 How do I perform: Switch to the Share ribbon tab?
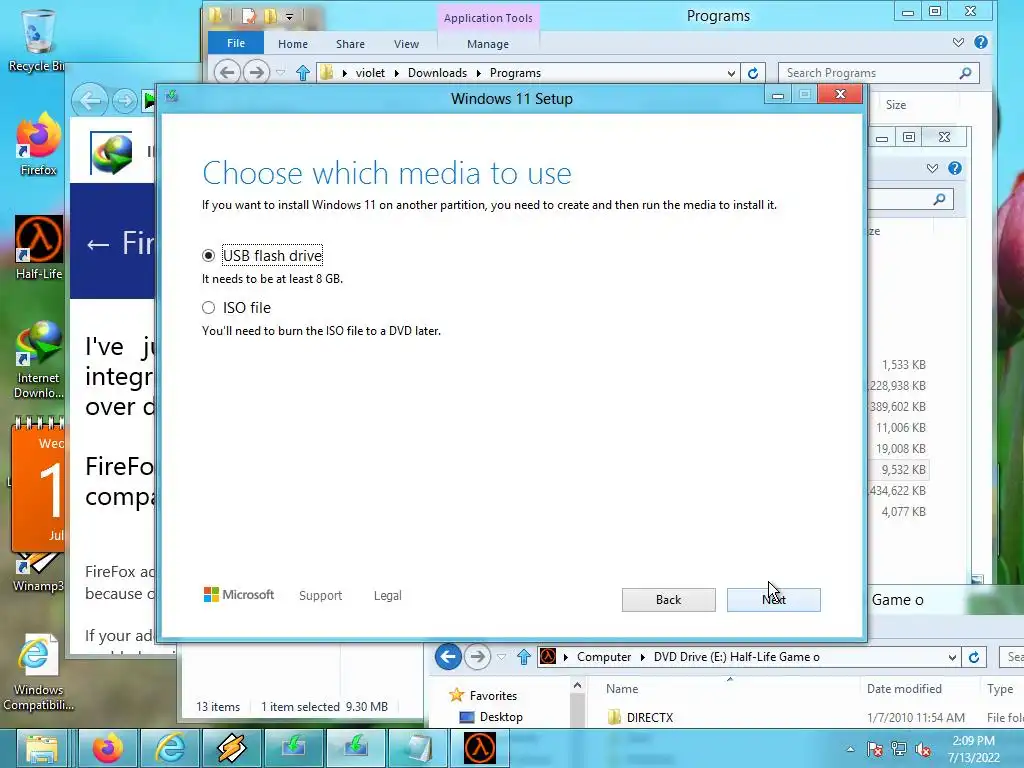(350, 44)
